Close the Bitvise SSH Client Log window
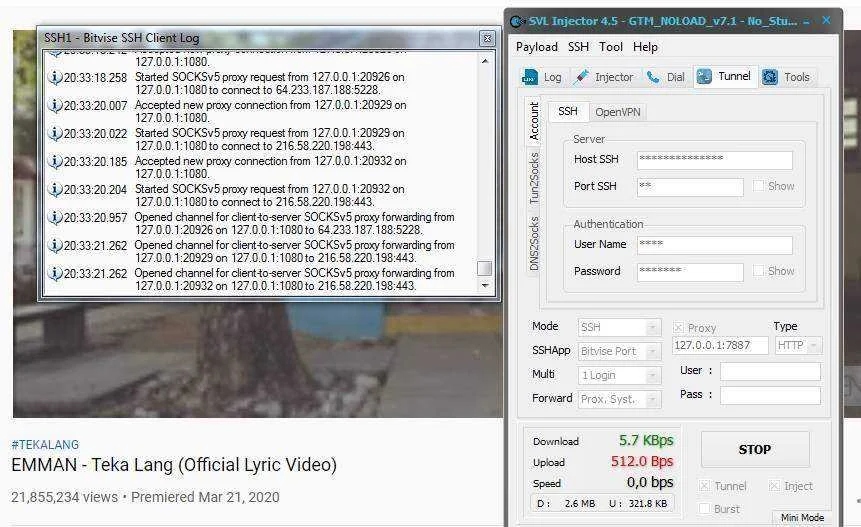Screen dimensions: 861x527 click(x=487, y=38)
